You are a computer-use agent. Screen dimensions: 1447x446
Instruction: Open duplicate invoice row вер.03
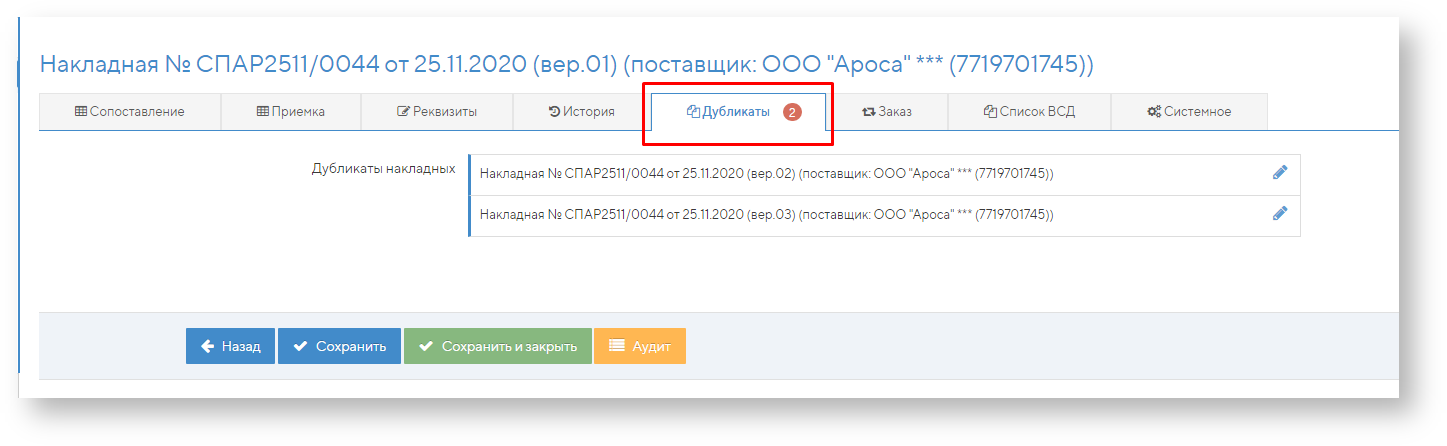tap(766, 214)
